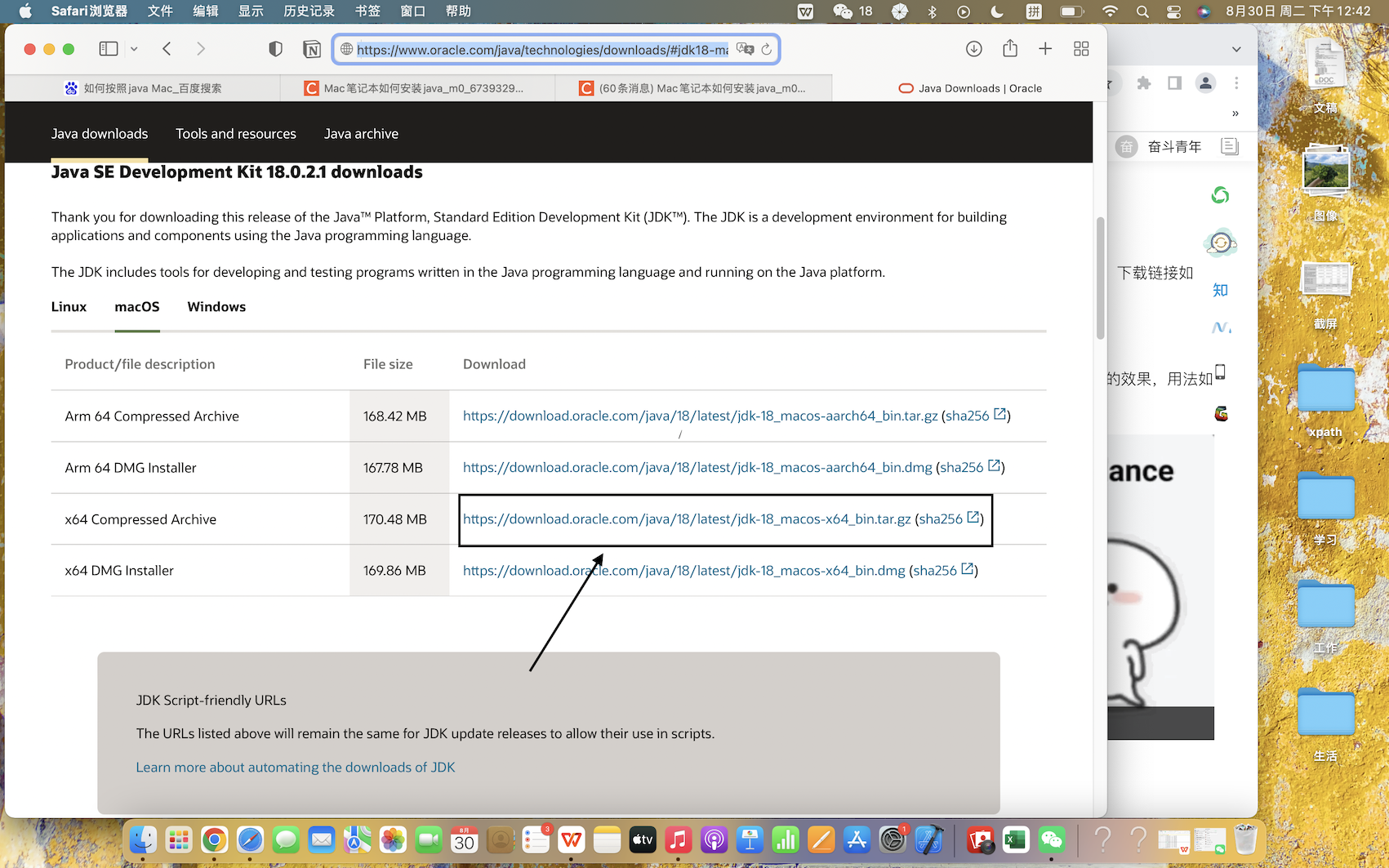Open Launchpad from the Dock
Image resolution: width=1389 pixels, height=868 pixels.
pos(179,839)
